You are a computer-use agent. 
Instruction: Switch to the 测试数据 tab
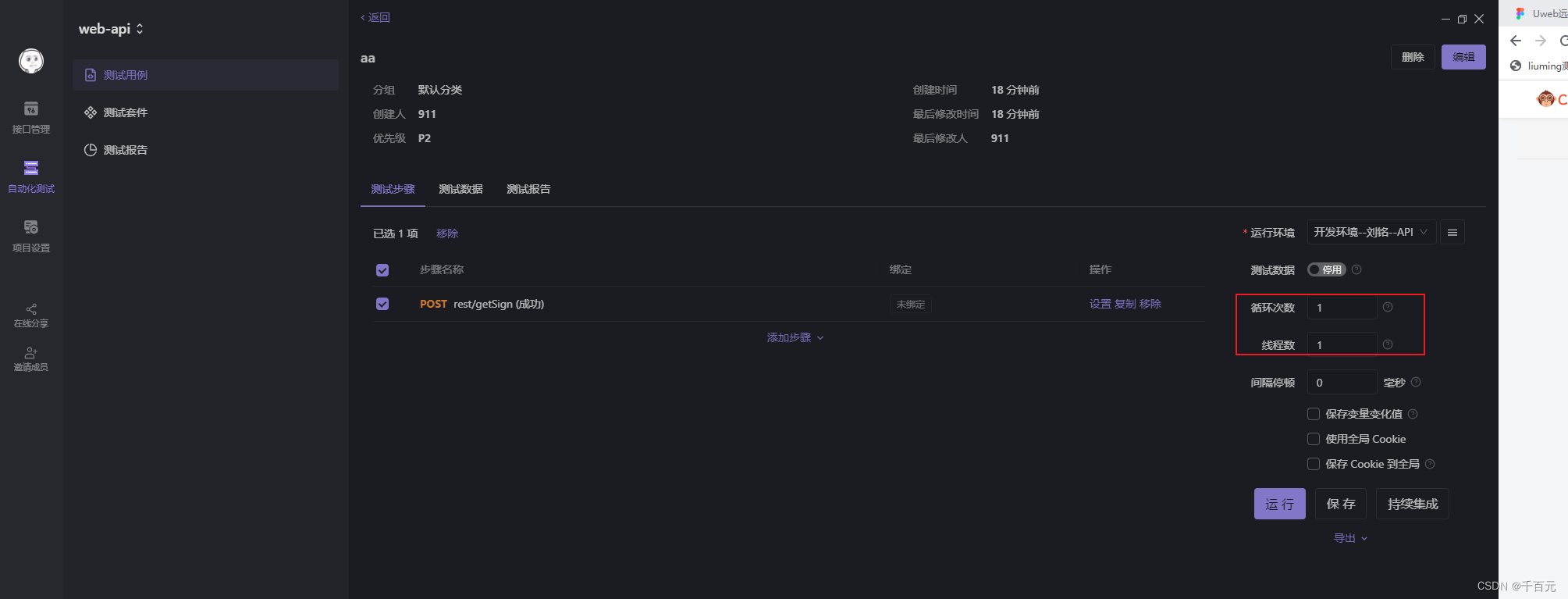[460, 189]
